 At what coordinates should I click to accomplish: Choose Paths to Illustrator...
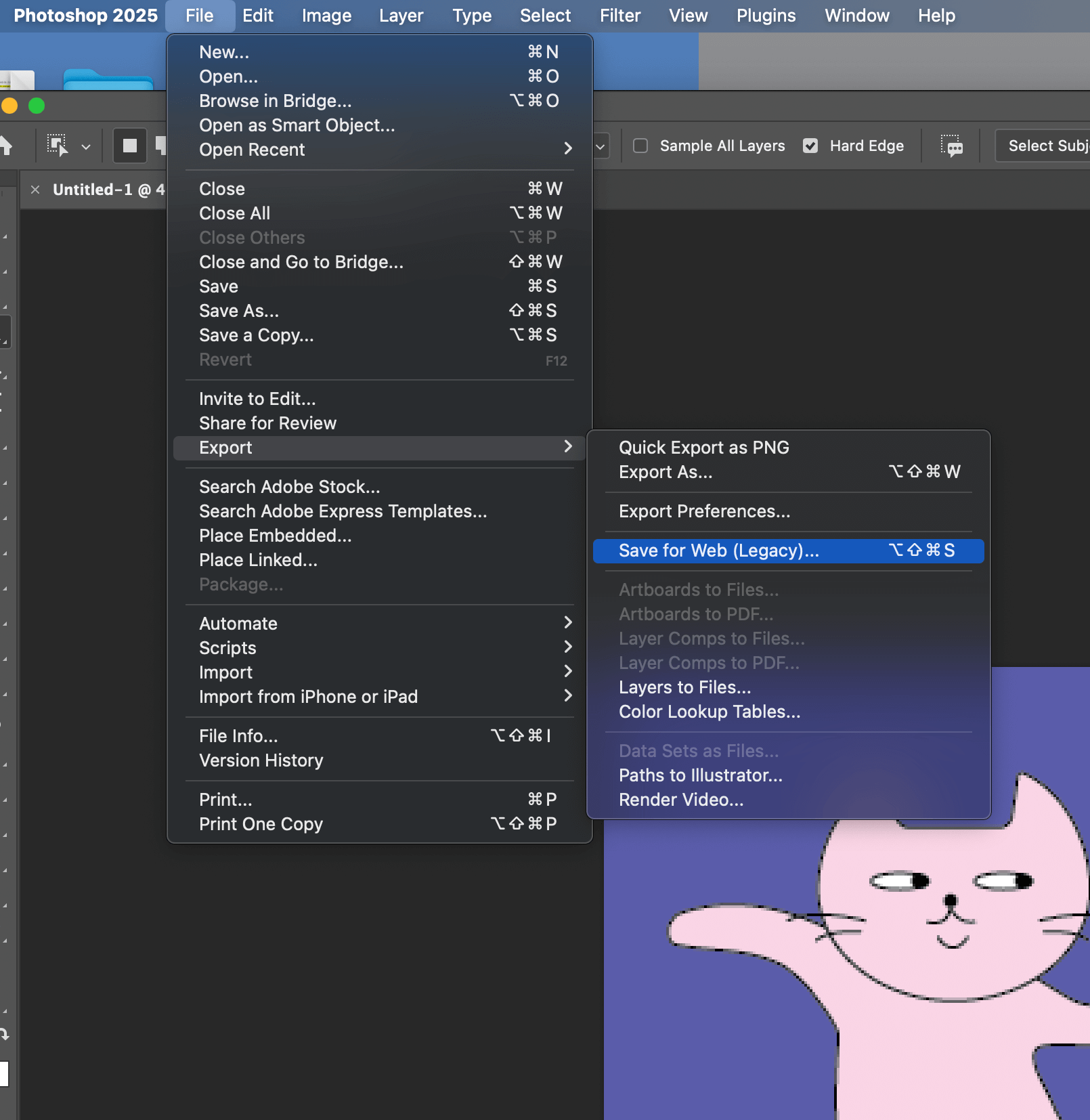[x=789, y=775]
